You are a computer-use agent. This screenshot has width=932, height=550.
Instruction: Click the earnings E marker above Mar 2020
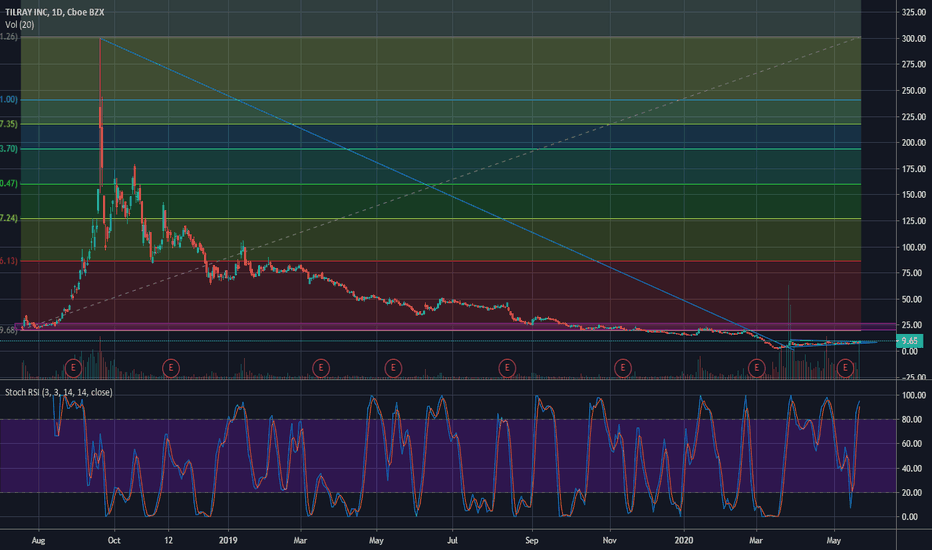click(757, 368)
